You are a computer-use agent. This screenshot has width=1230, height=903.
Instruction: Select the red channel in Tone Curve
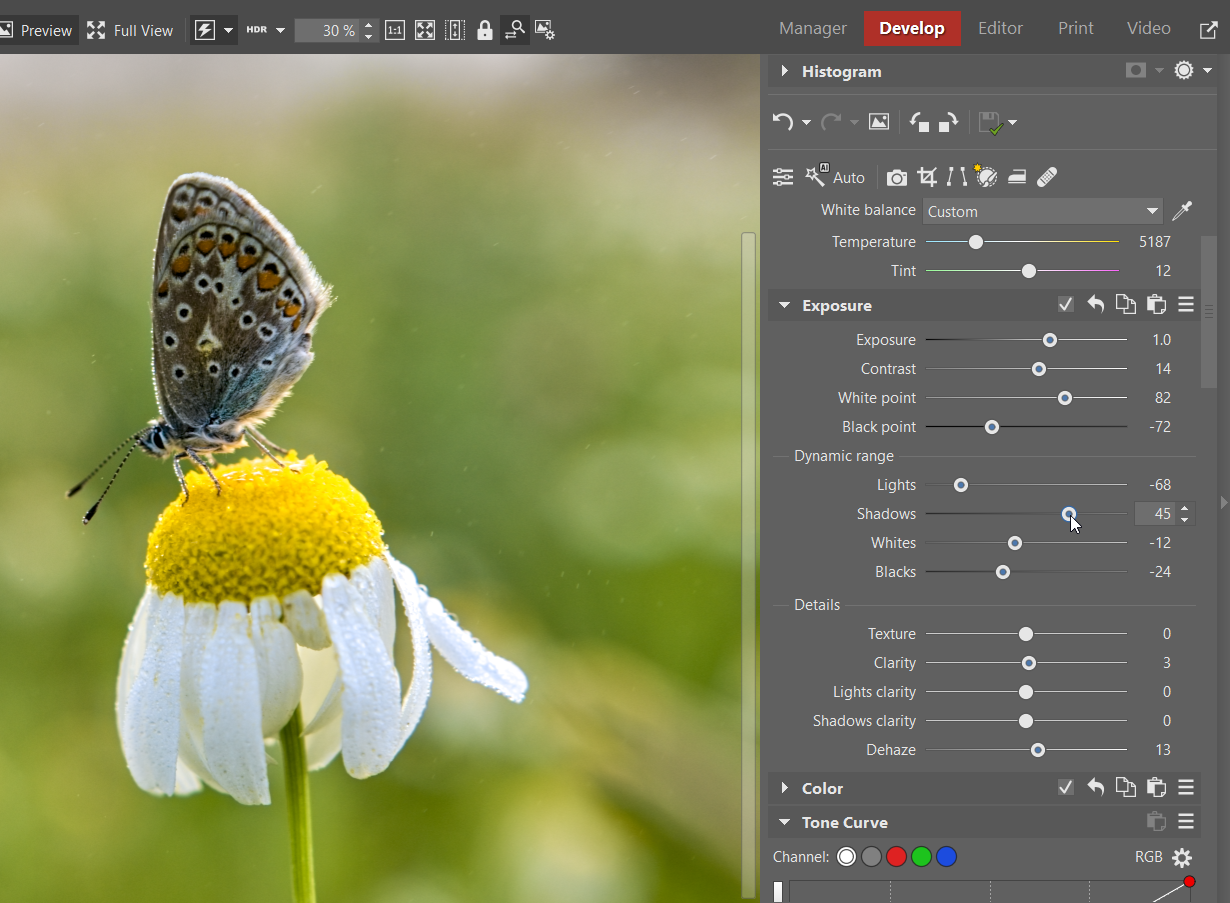[x=896, y=857]
